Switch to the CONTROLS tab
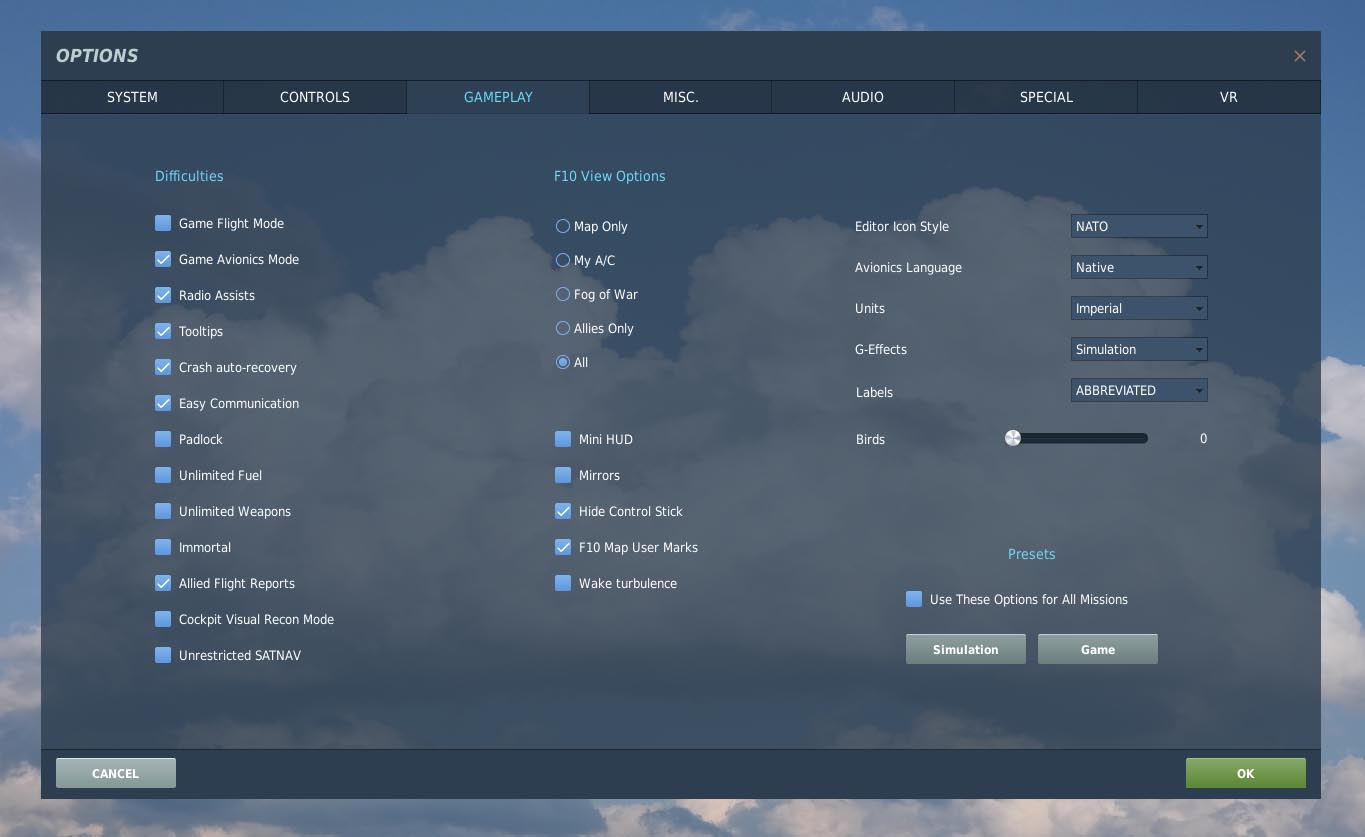The image size is (1365, 837). [315, 97]
